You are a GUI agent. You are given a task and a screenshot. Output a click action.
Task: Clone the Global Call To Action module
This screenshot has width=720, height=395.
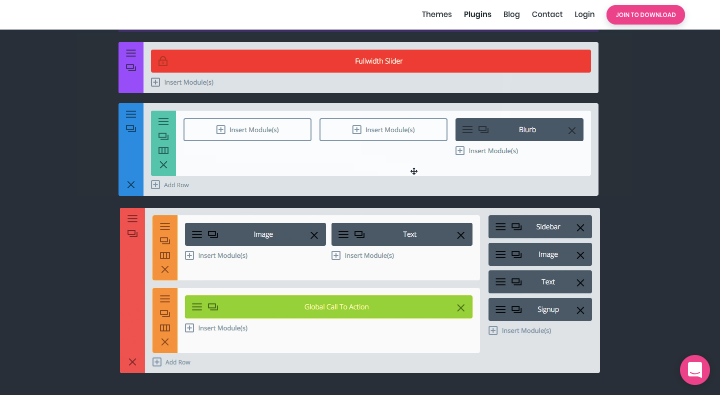click(213, 307)
